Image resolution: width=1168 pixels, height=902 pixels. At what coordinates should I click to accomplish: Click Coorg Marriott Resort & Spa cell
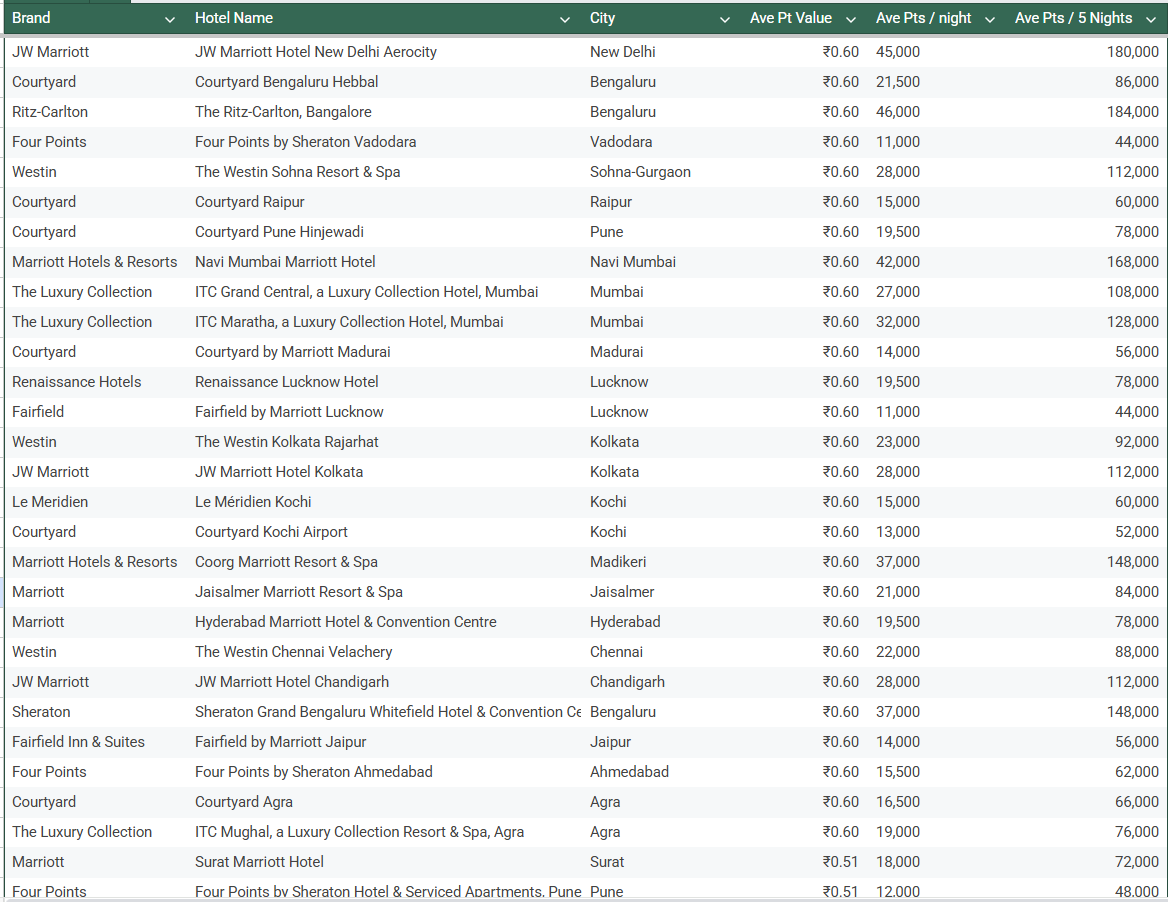click(384, 562)
